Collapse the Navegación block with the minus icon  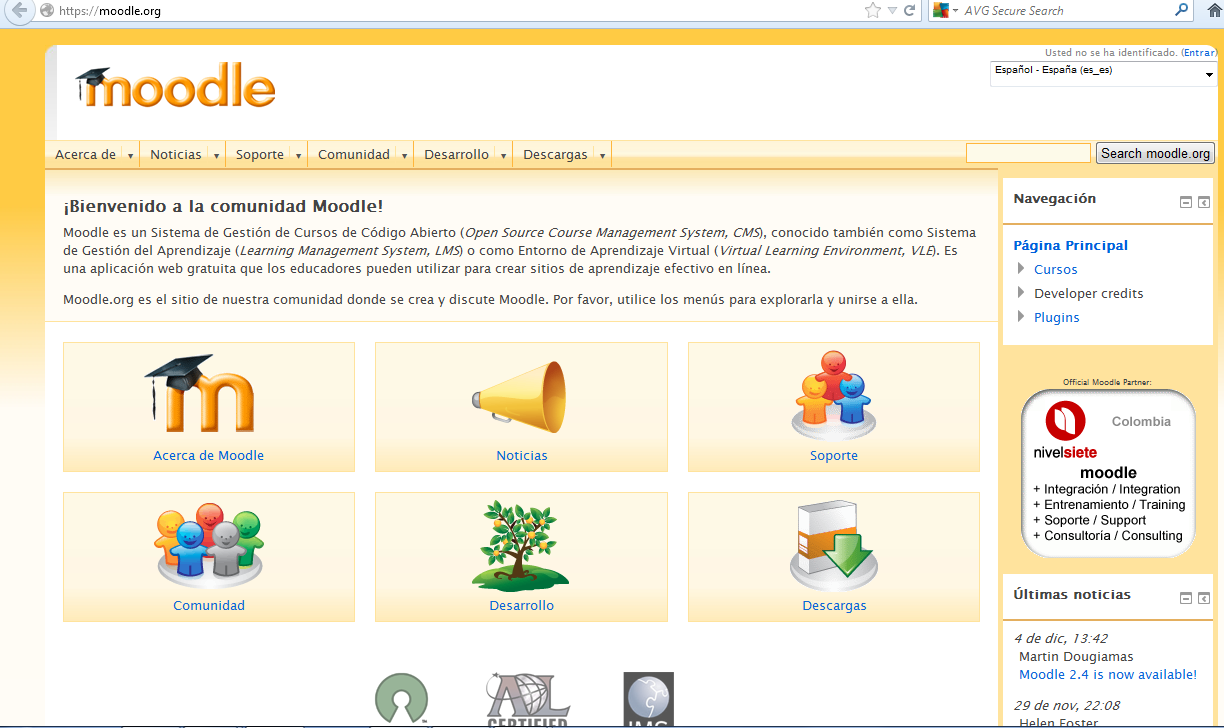coord(1186,202)
